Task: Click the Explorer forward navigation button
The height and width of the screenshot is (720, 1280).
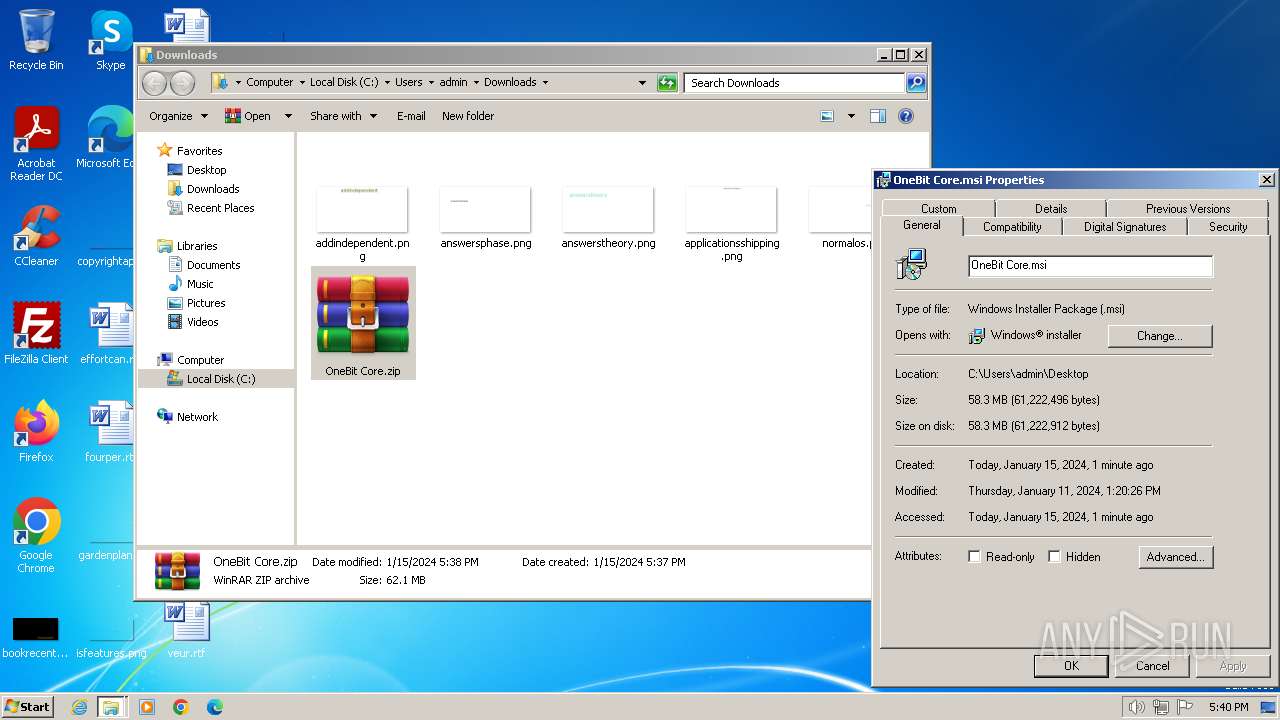Action: pos(182,83)
